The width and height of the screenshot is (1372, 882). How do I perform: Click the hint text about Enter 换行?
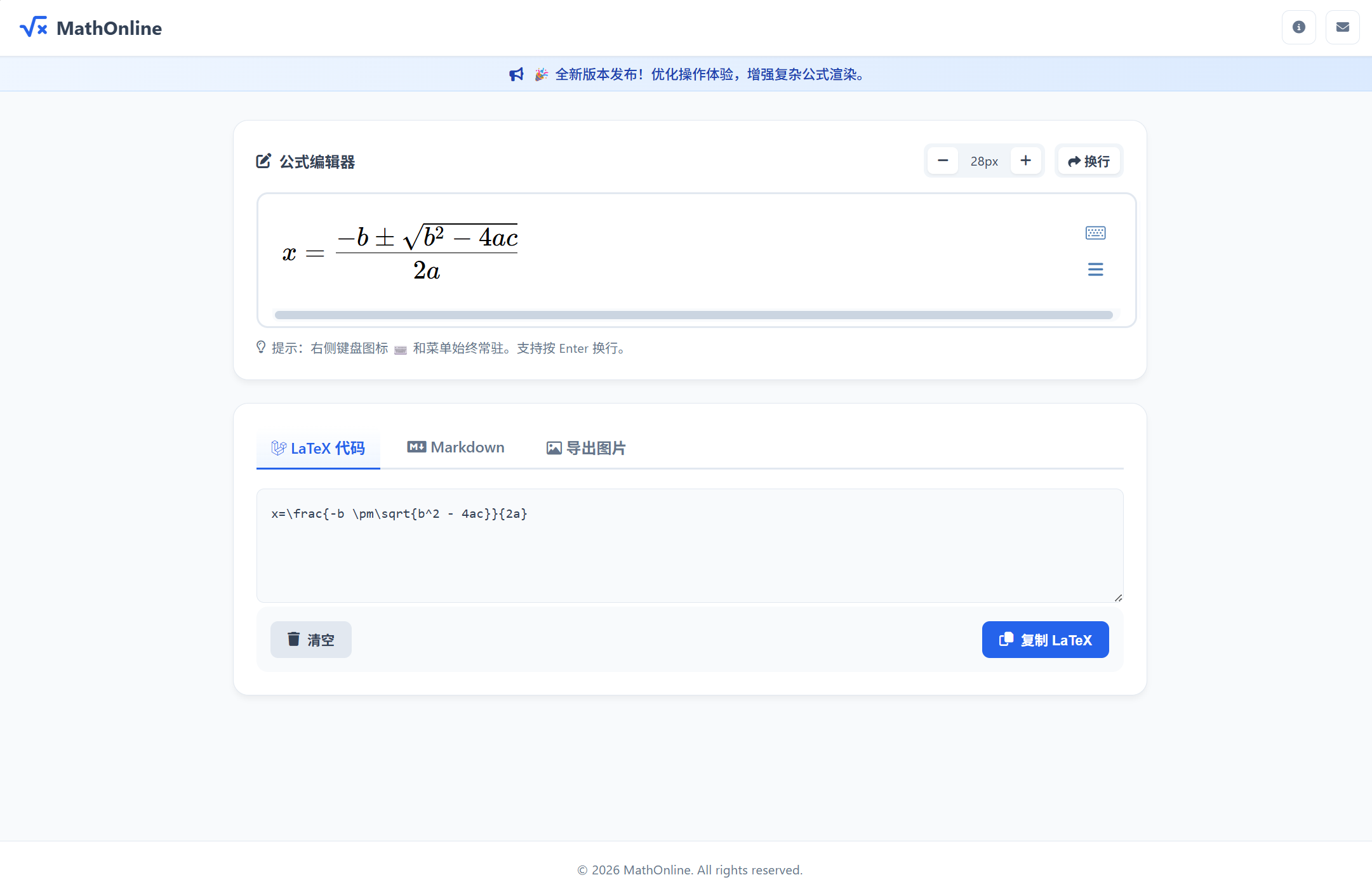pyautogui.click(x=448, y=348)
